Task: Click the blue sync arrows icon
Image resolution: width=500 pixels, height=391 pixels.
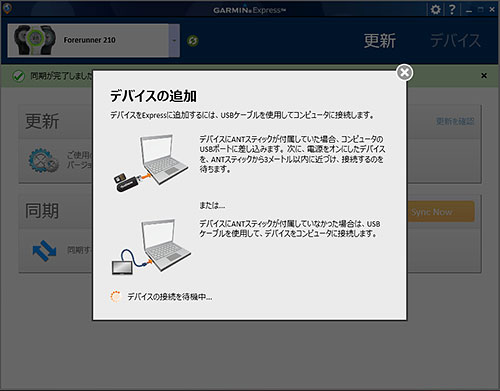Action: (x=44, y=250)
